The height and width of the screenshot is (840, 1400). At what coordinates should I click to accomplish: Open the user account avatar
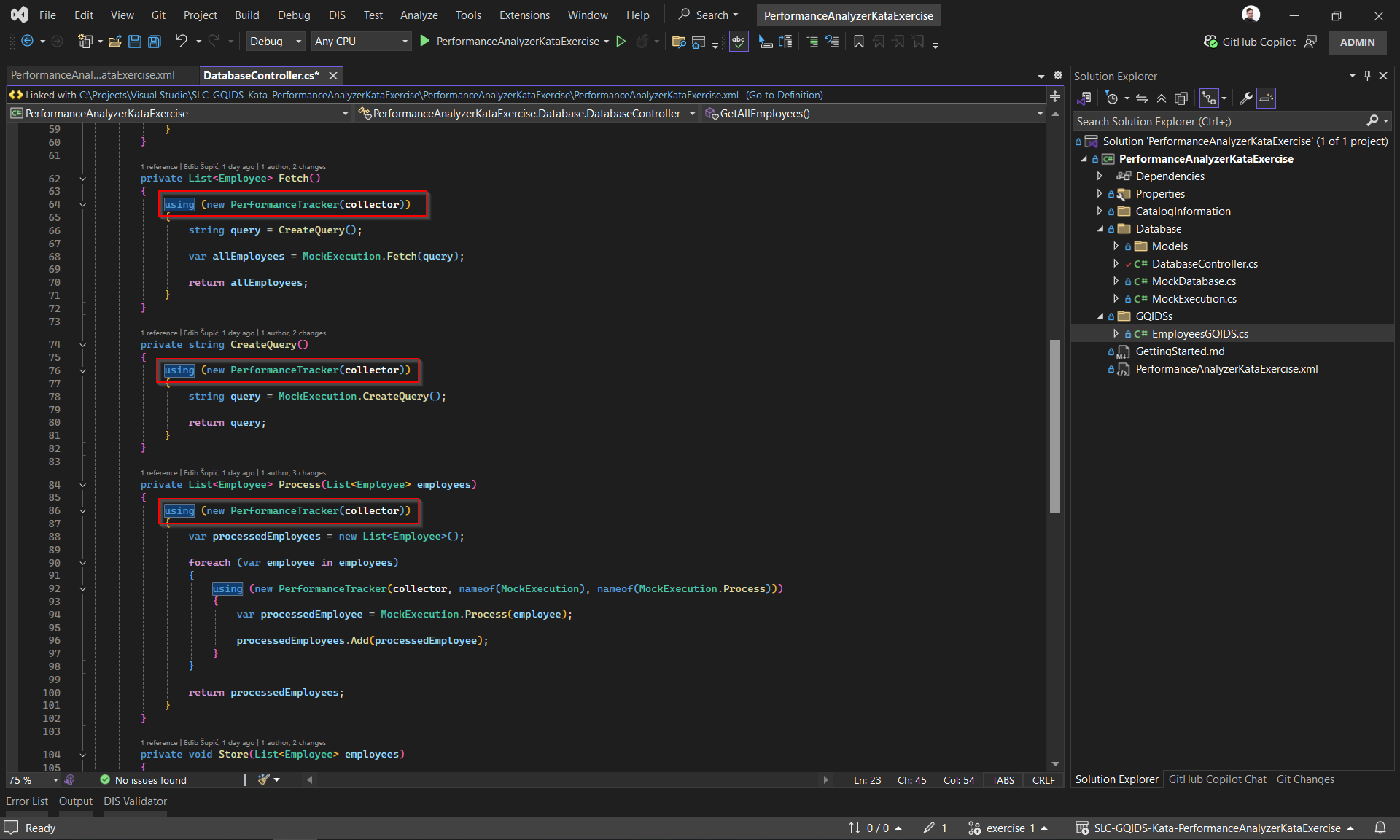[1251, 15]
